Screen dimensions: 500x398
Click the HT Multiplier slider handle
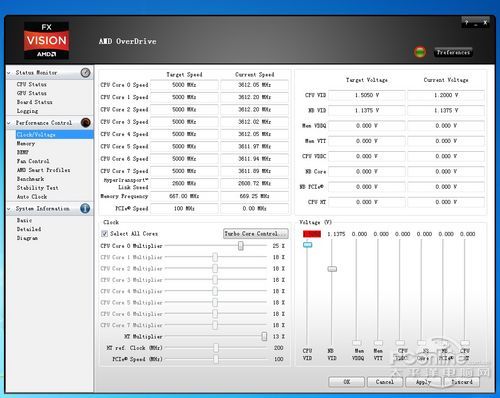(264, 336)
